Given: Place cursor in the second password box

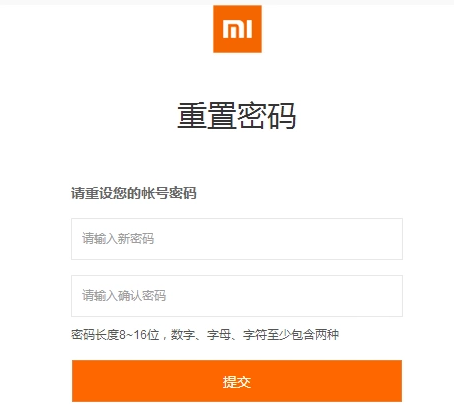Looking at the screenshot, I should point(237,296).
